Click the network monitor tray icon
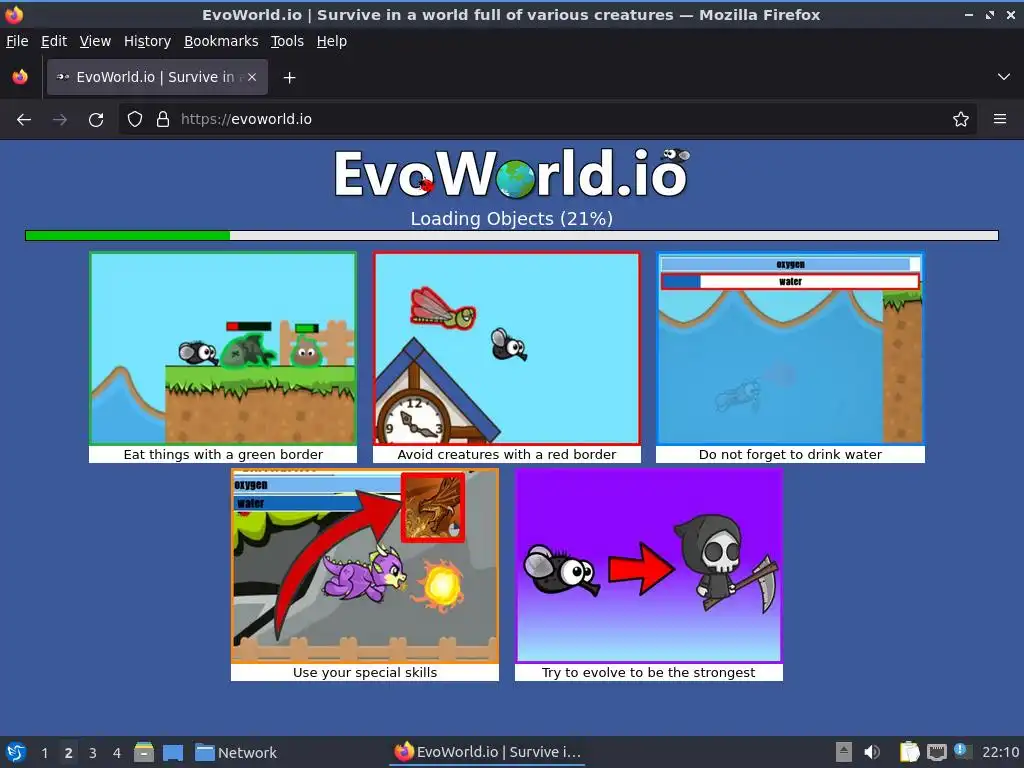This screenshot has width=1024, height=768. click(x=936, y=752)
